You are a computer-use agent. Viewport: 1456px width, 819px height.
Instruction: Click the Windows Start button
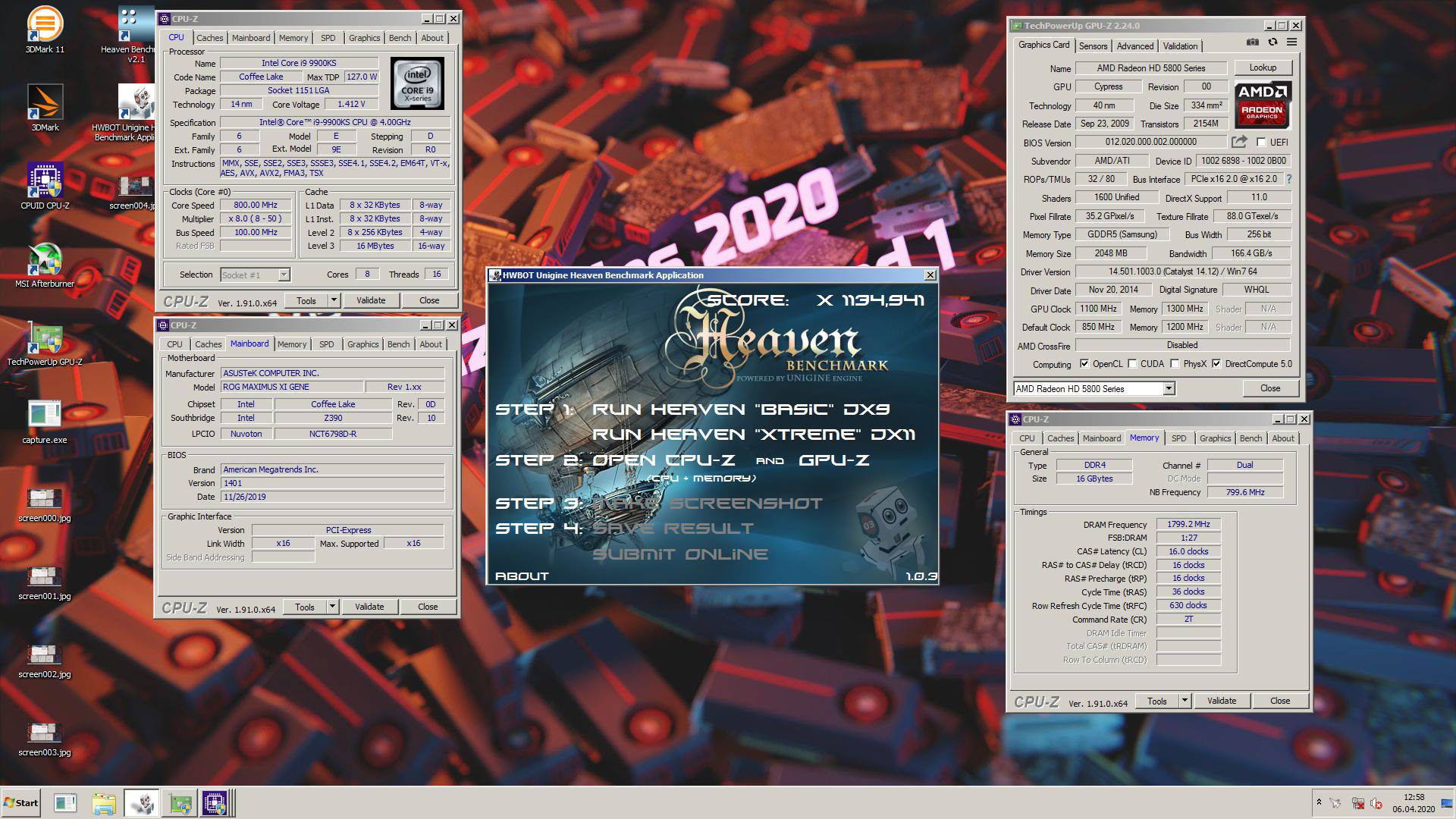point(21,803)
